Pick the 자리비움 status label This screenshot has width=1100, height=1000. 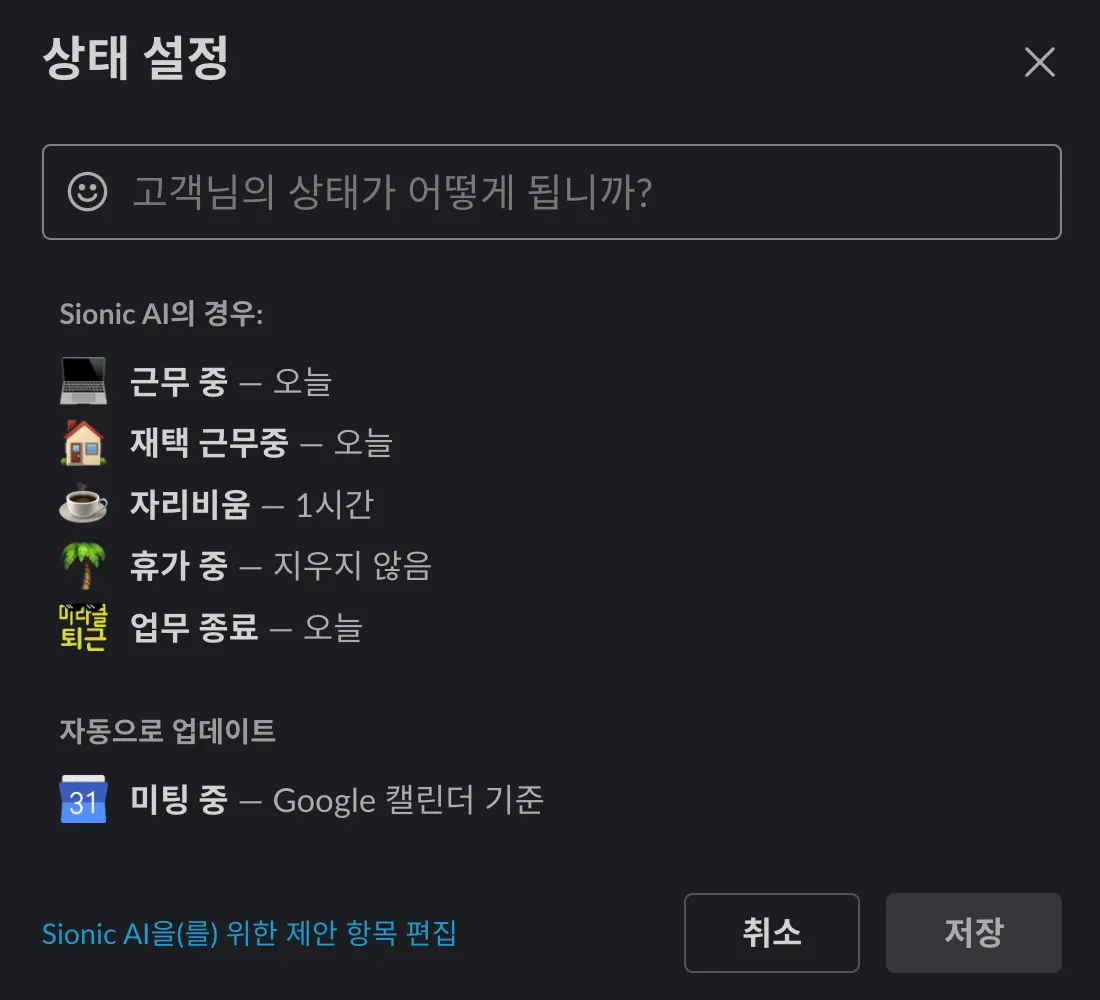[190, 505]
